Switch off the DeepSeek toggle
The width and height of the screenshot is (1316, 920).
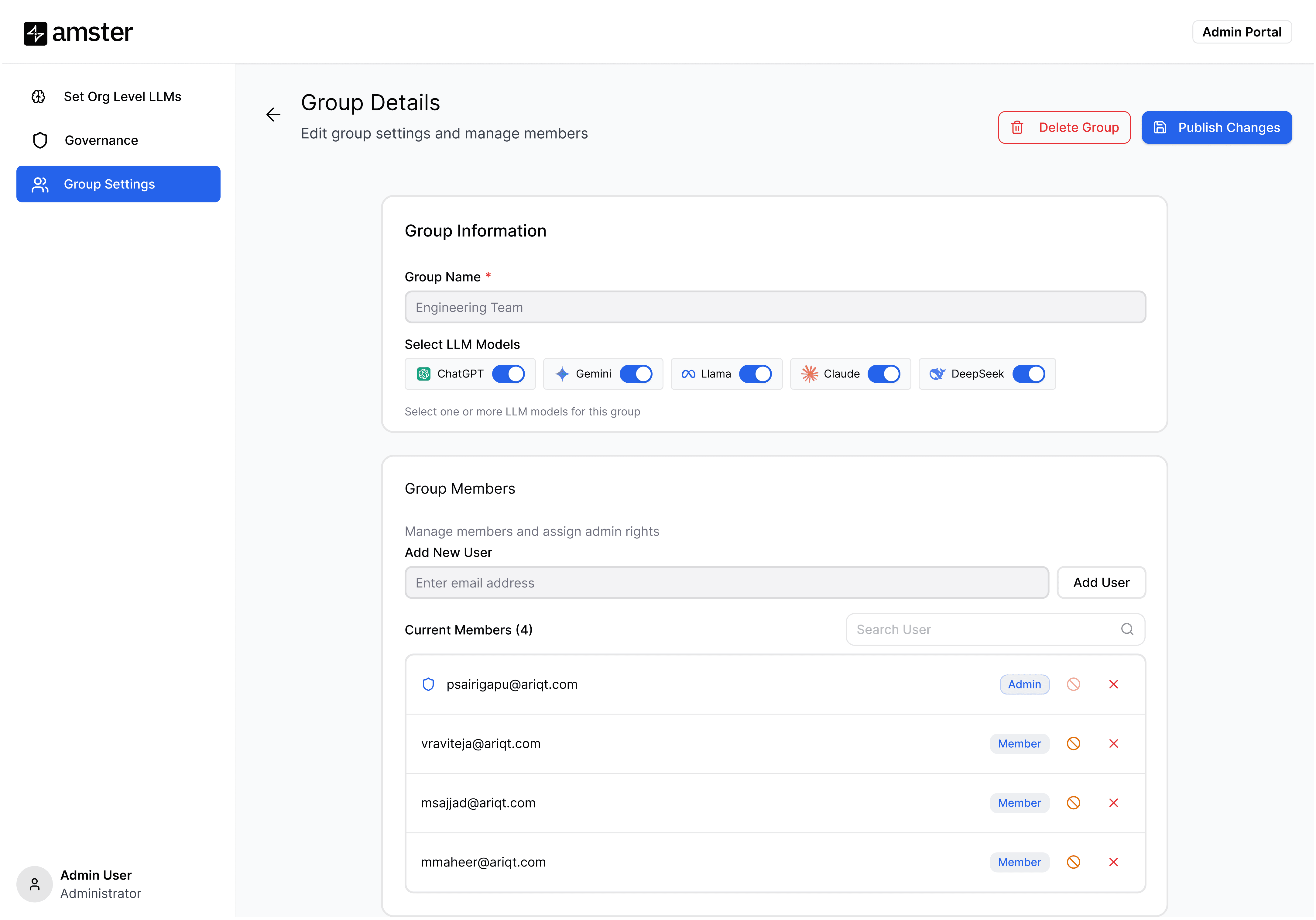point(1028,374)
